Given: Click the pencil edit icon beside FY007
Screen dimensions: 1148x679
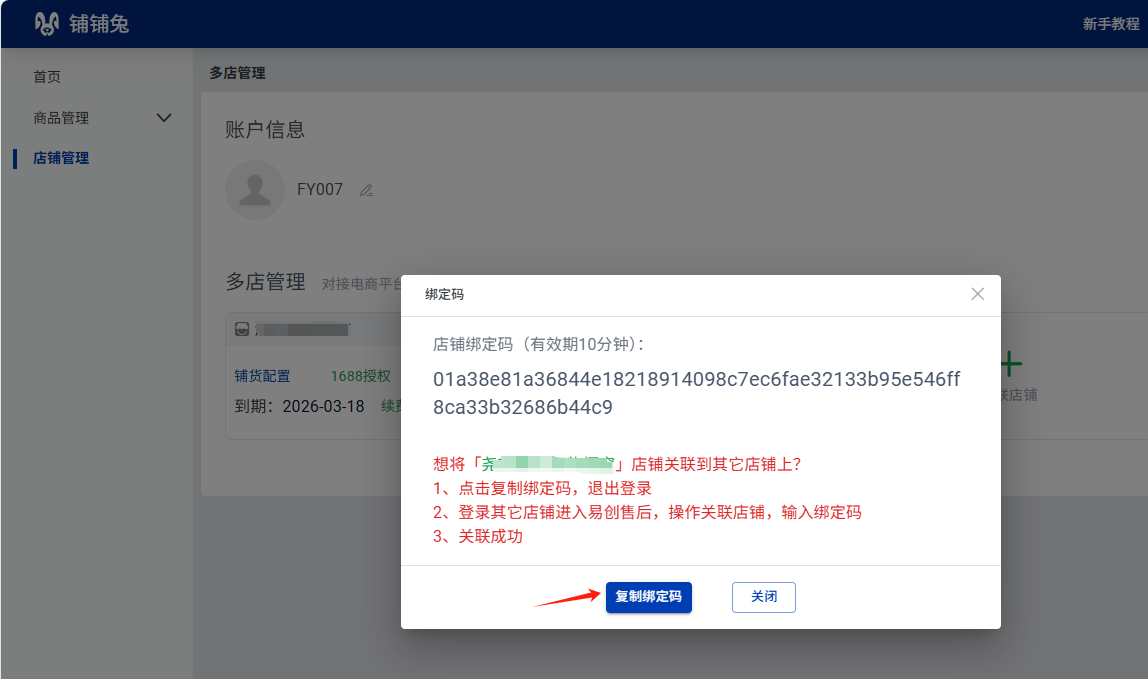Looking at the screenshot, I should (366, 190).
